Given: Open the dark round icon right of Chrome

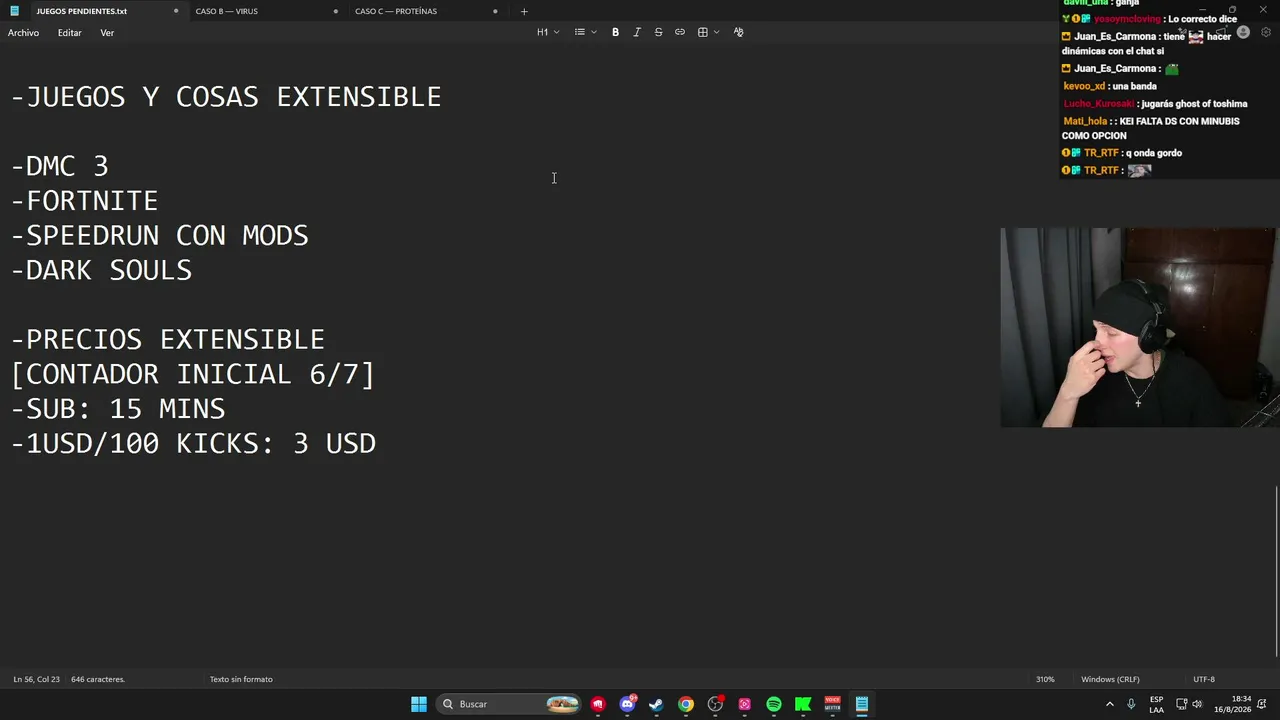Looking at the screenshot, I should click(715, 704).
